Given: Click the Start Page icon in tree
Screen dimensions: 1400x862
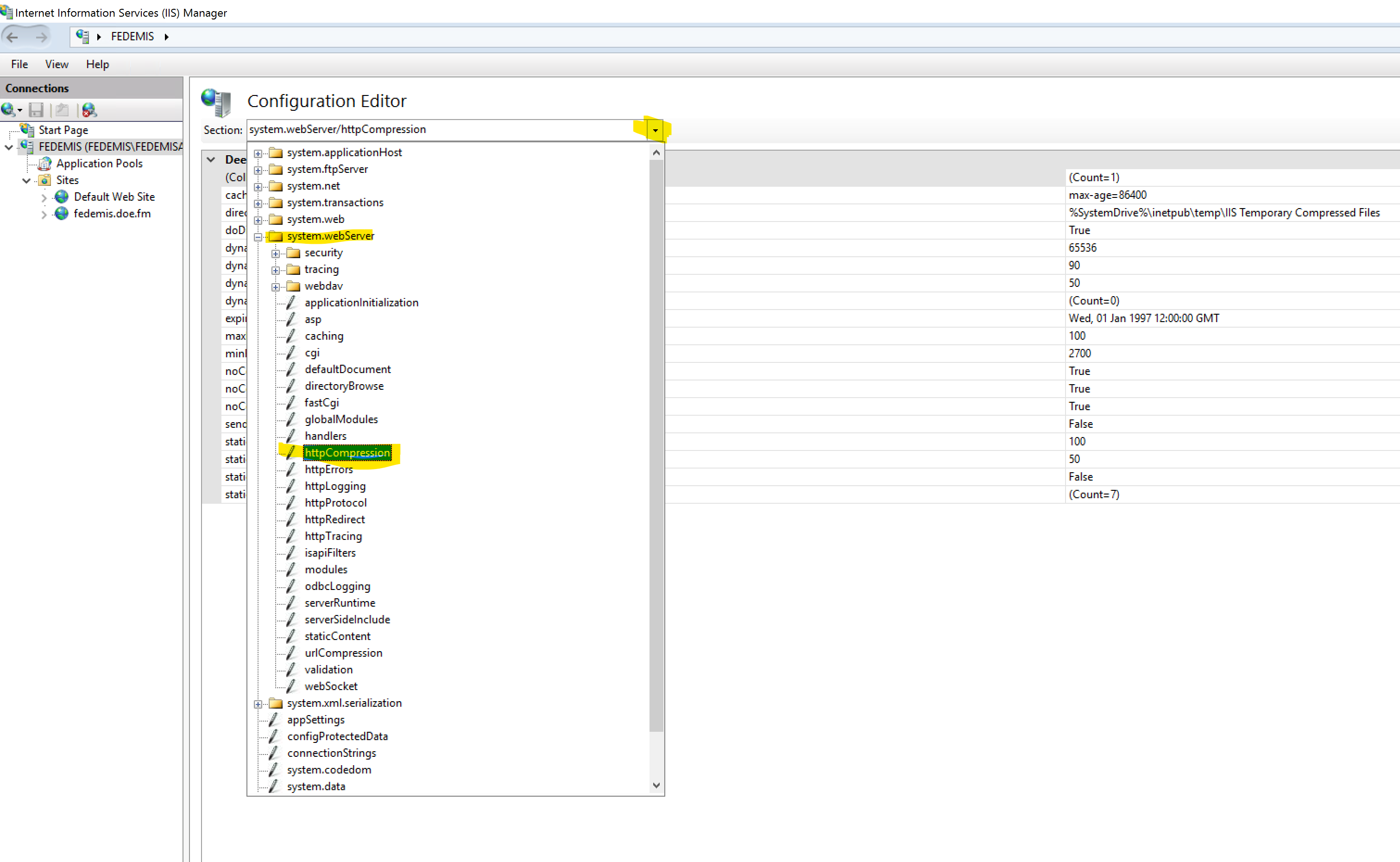Looking at the screenshot, I should point(27,130).
